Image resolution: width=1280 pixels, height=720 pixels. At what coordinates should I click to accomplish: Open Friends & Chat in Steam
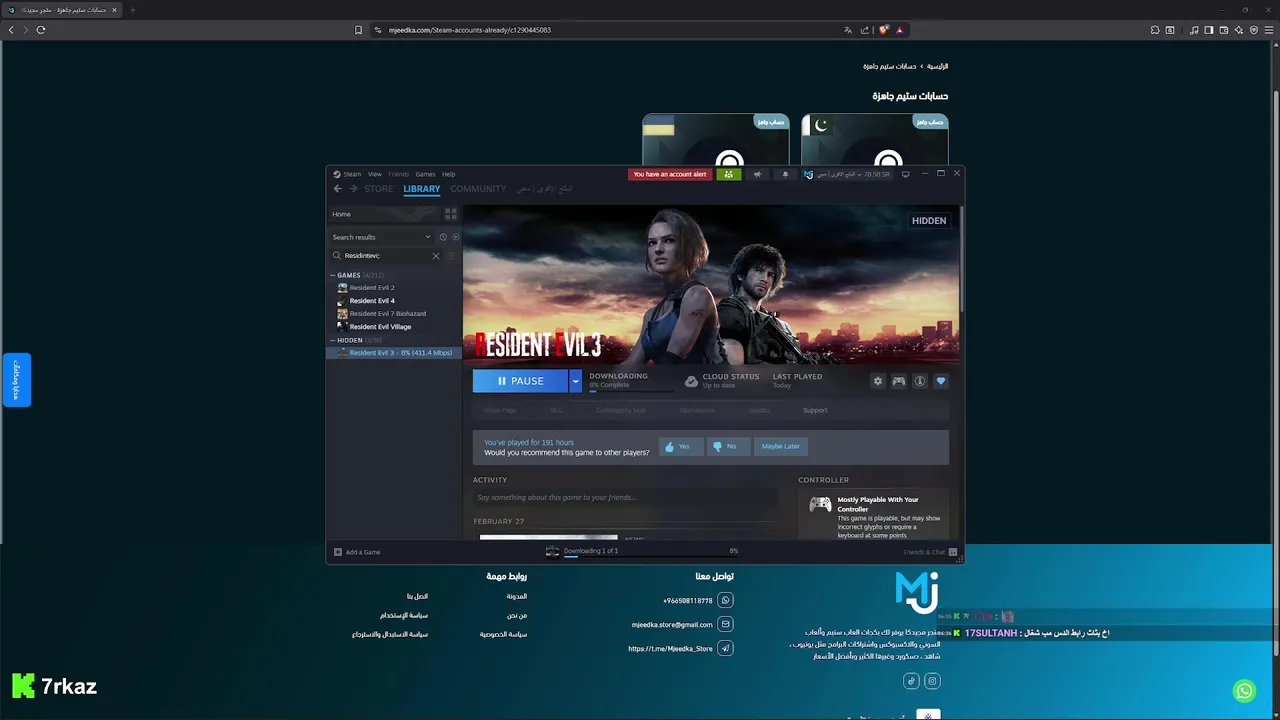[930, 552]
